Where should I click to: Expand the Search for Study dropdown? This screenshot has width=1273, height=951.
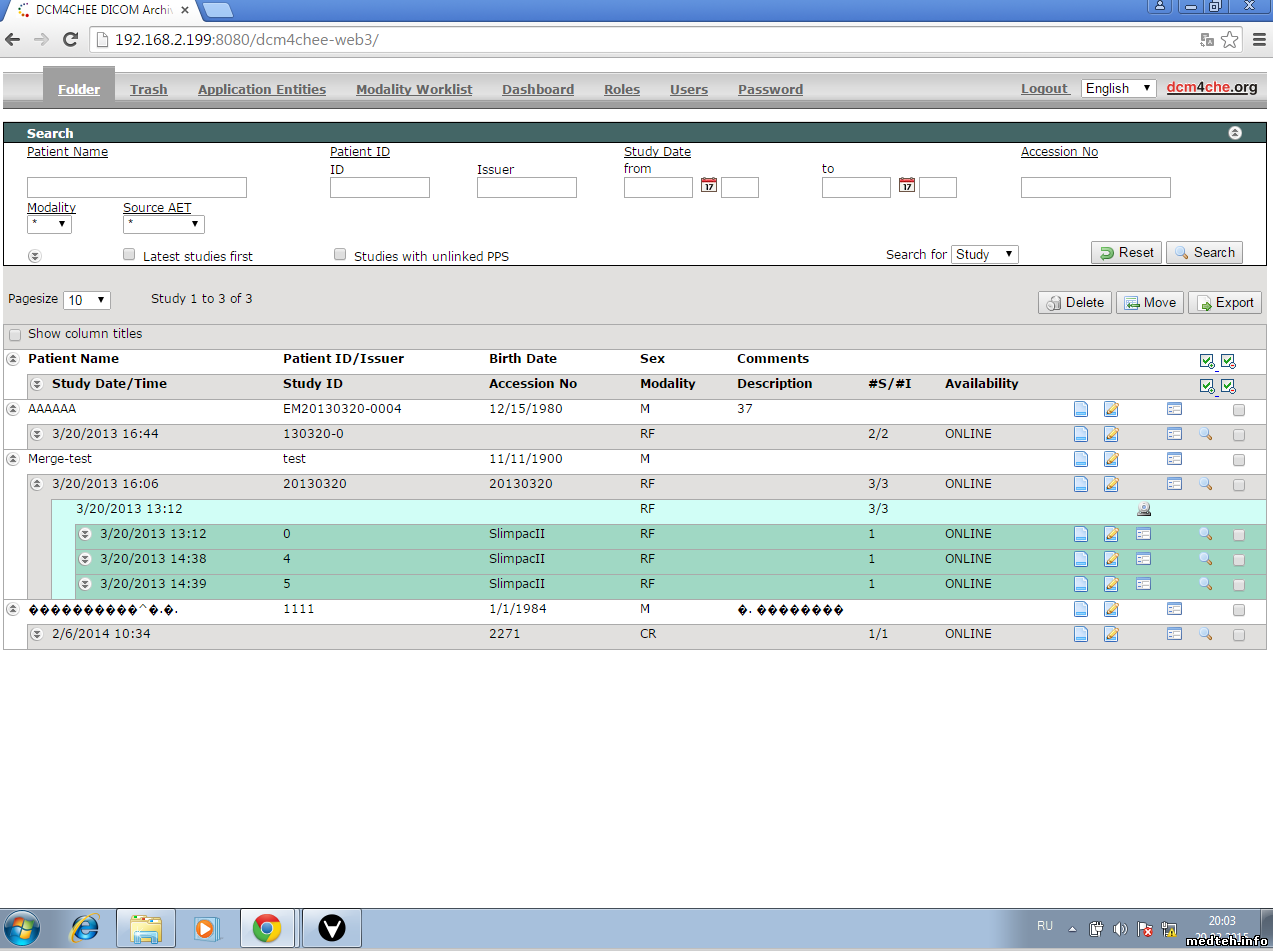(984, 254)
